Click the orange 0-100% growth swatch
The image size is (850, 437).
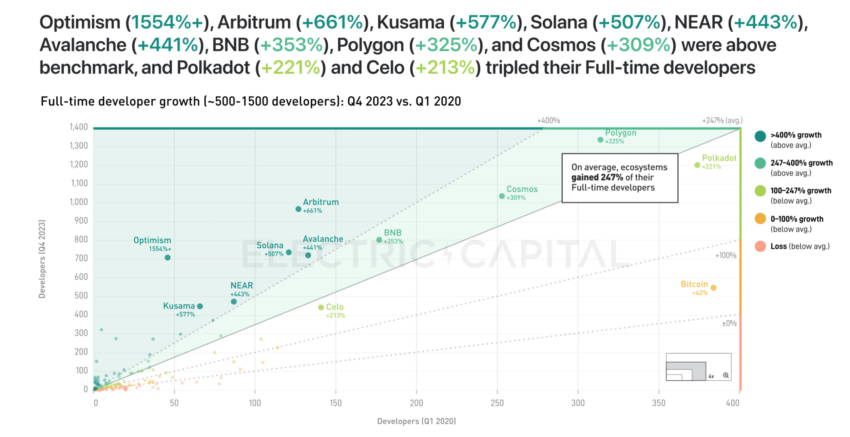click(x=760, y=218)
